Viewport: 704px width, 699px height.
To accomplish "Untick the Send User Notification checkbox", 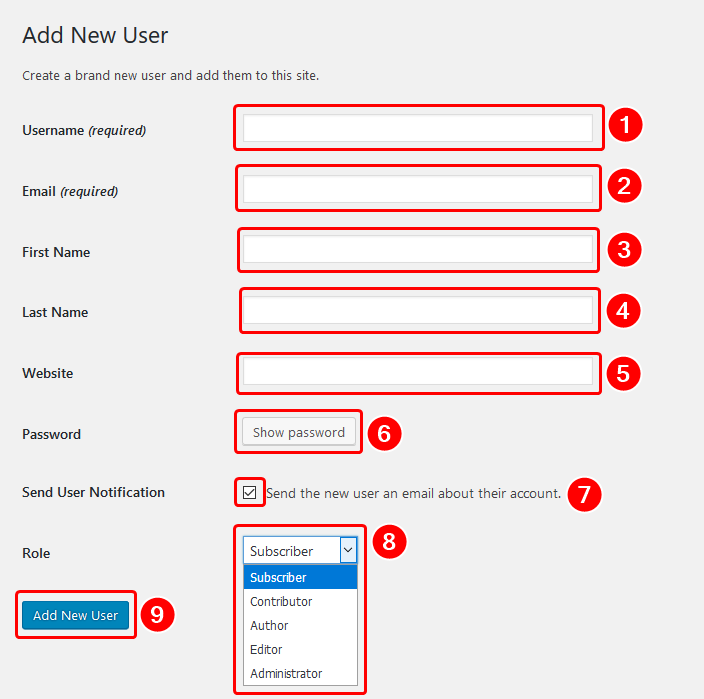I will 249,492.
